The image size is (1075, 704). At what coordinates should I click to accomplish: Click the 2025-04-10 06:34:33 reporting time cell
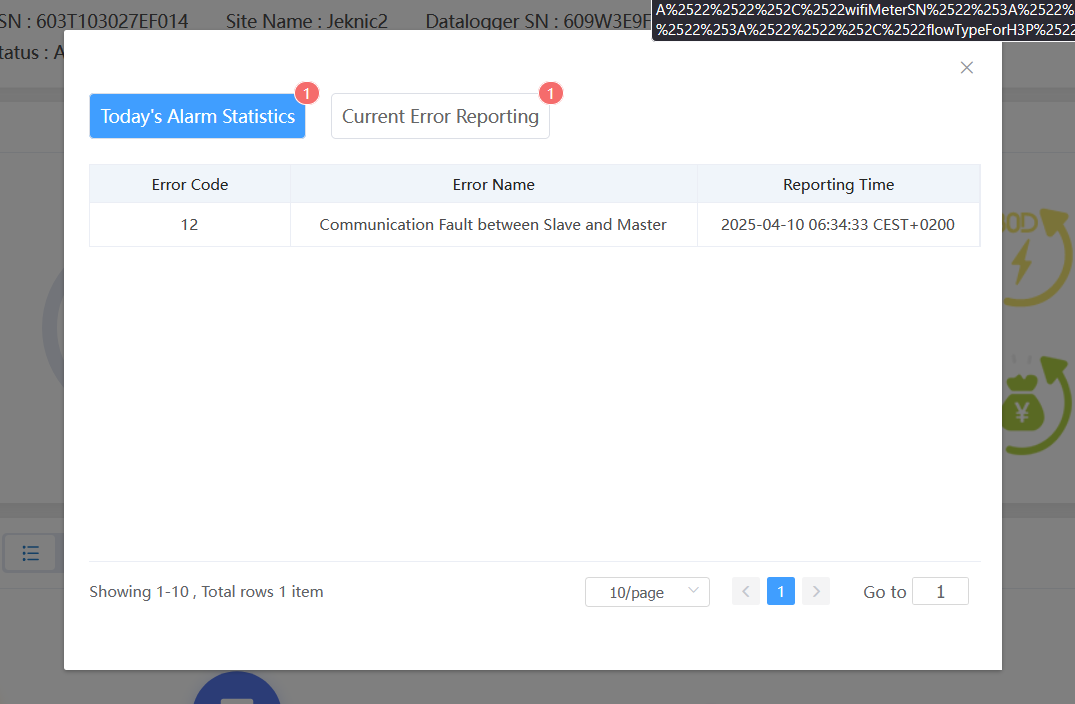click(x=838, y=225)
